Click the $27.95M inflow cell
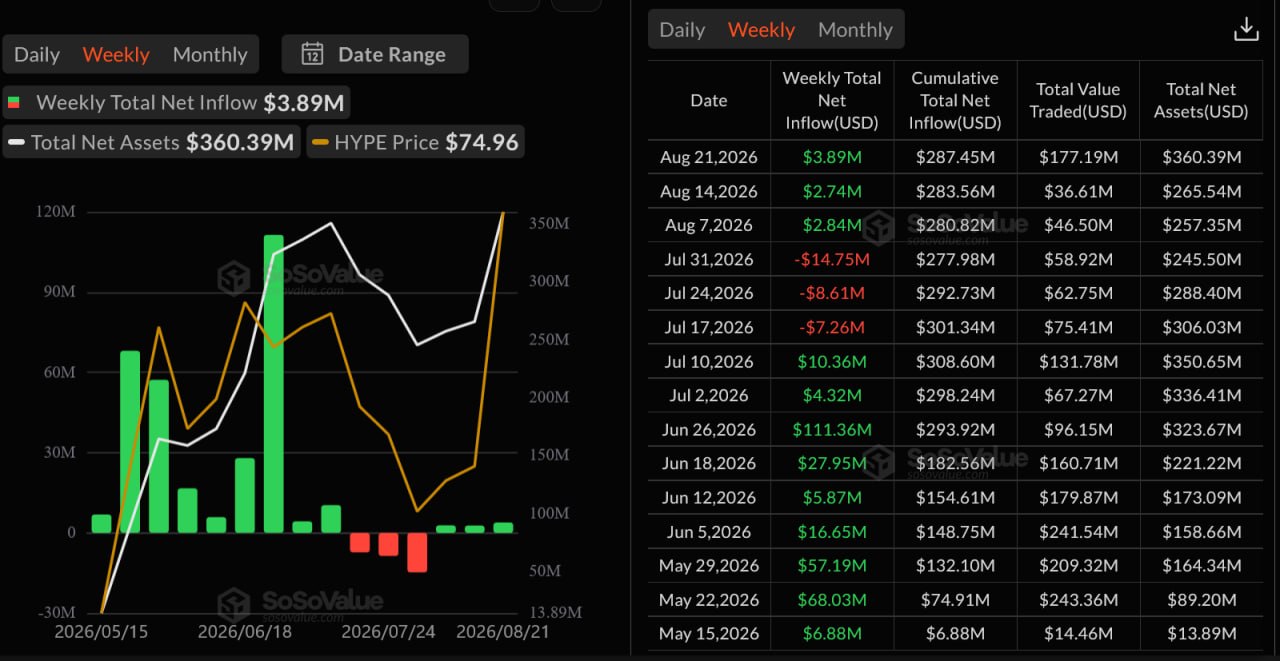The height and width of the screenshot is (661, 1280). pos(832,463)
